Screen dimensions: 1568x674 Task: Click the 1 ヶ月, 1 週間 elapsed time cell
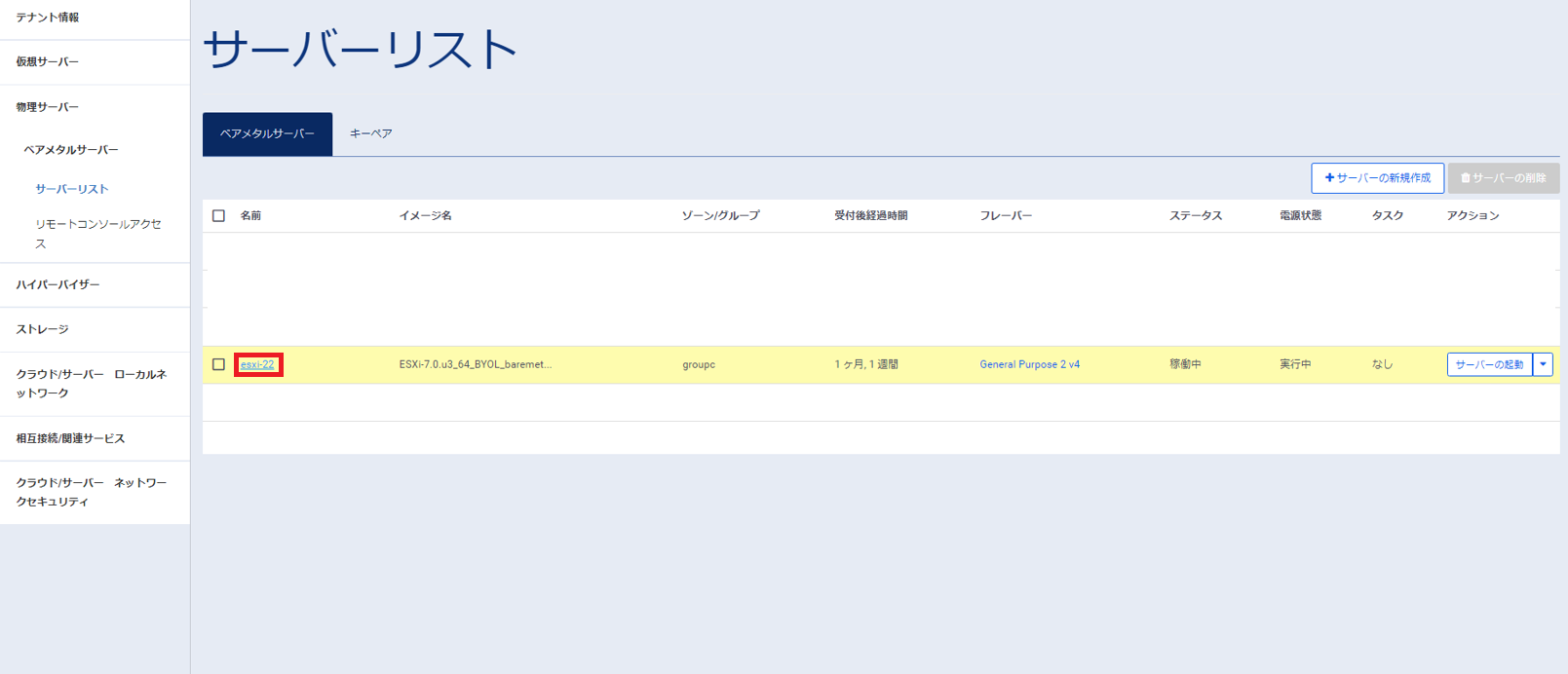click(x=866, y=364)
